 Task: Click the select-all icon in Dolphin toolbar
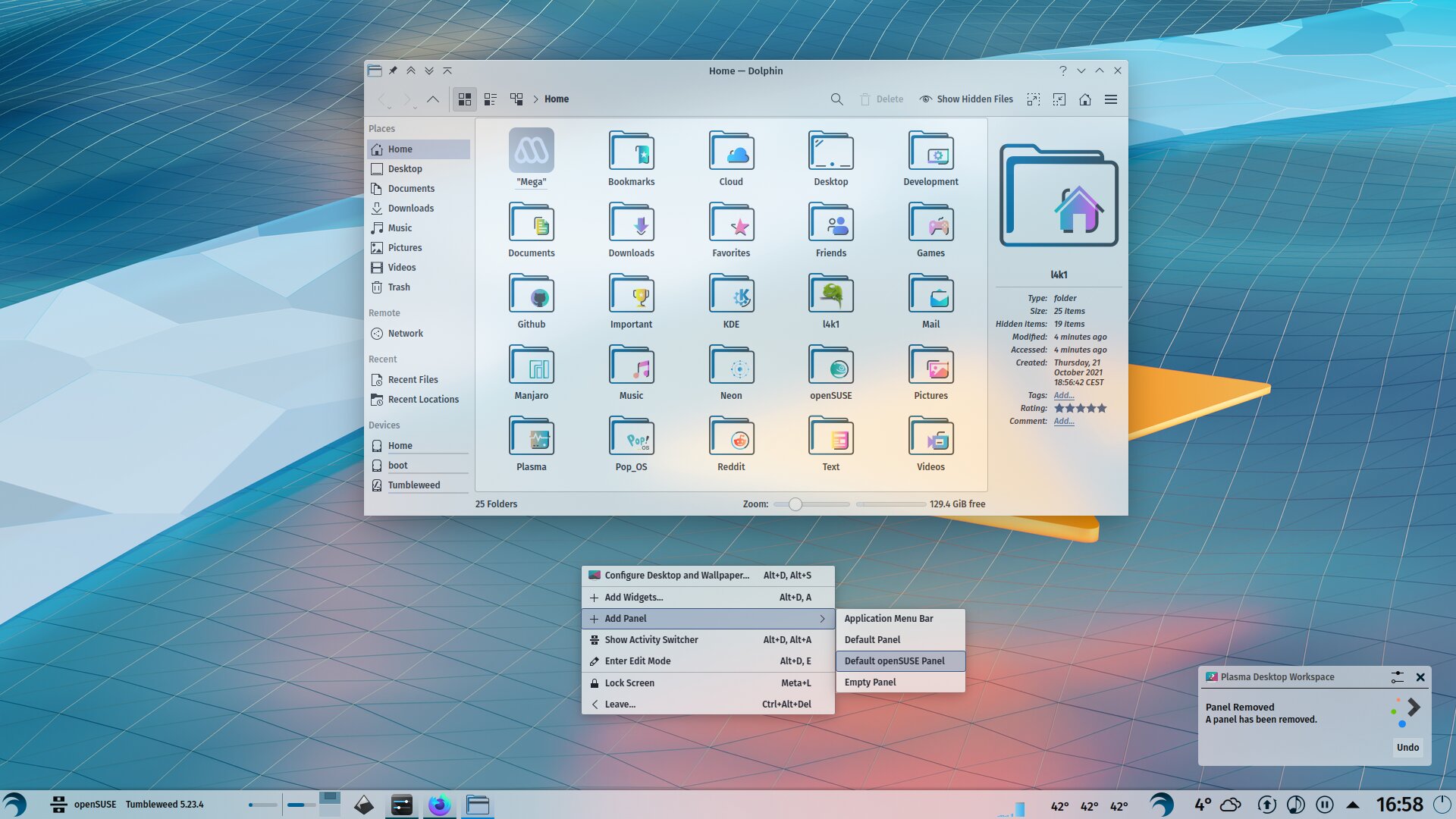pyautogui.click(x=1034, y=99)
